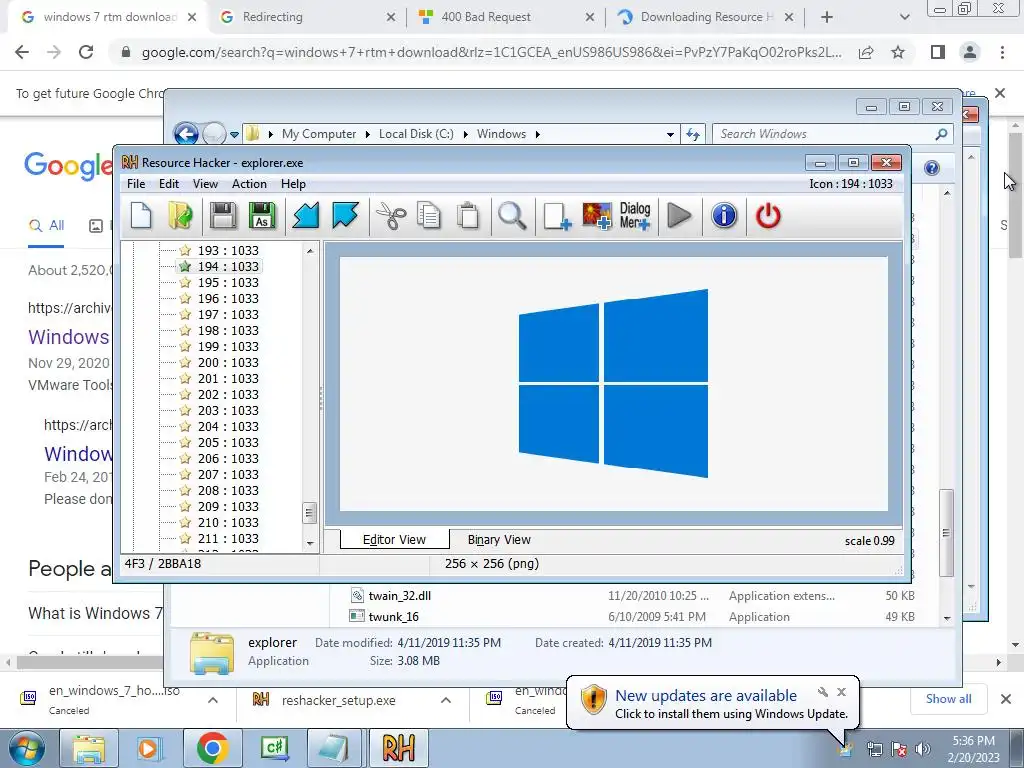Open the File menu in Resource Hacker
Screen dimensions: 1024x768
coord(136,184)
